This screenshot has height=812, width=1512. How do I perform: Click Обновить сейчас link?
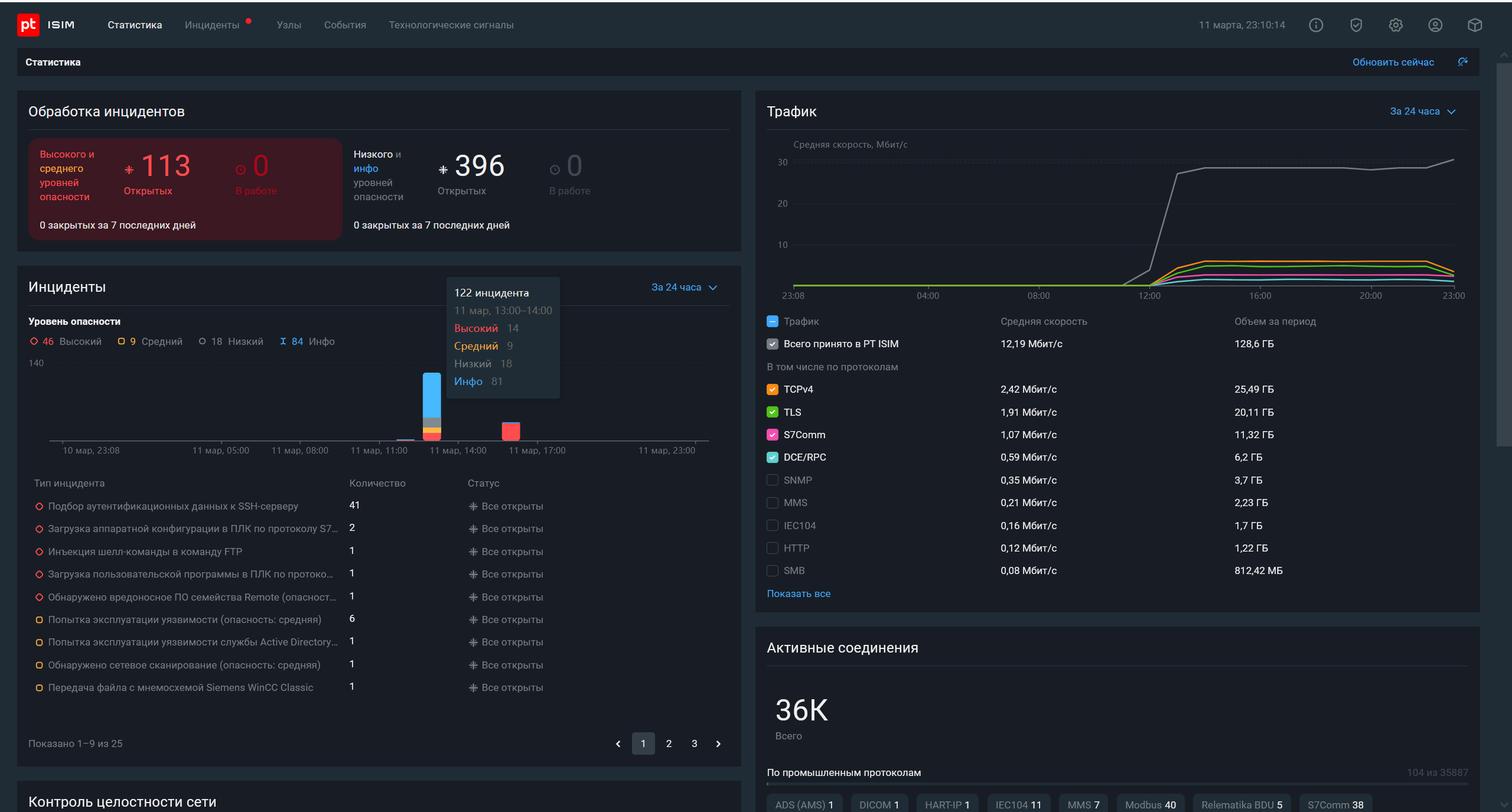coord(1393,62)
